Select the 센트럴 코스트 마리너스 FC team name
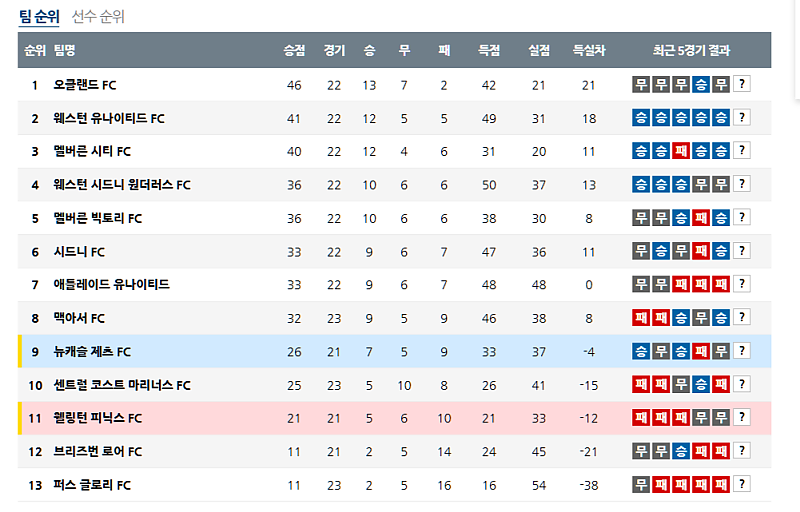 [x=121, y=385]
